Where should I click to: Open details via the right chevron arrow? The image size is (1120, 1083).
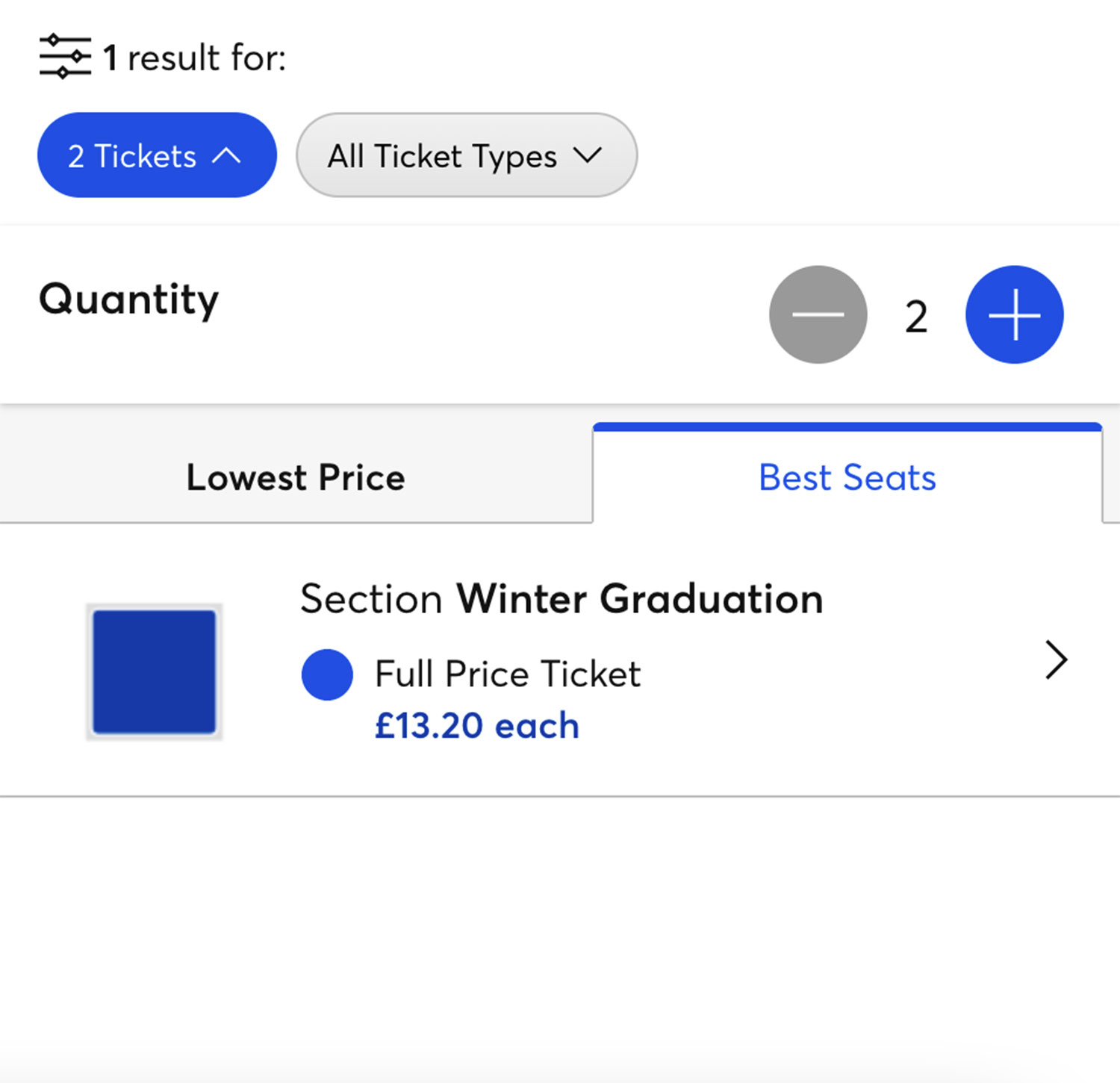click(1056, 660)
